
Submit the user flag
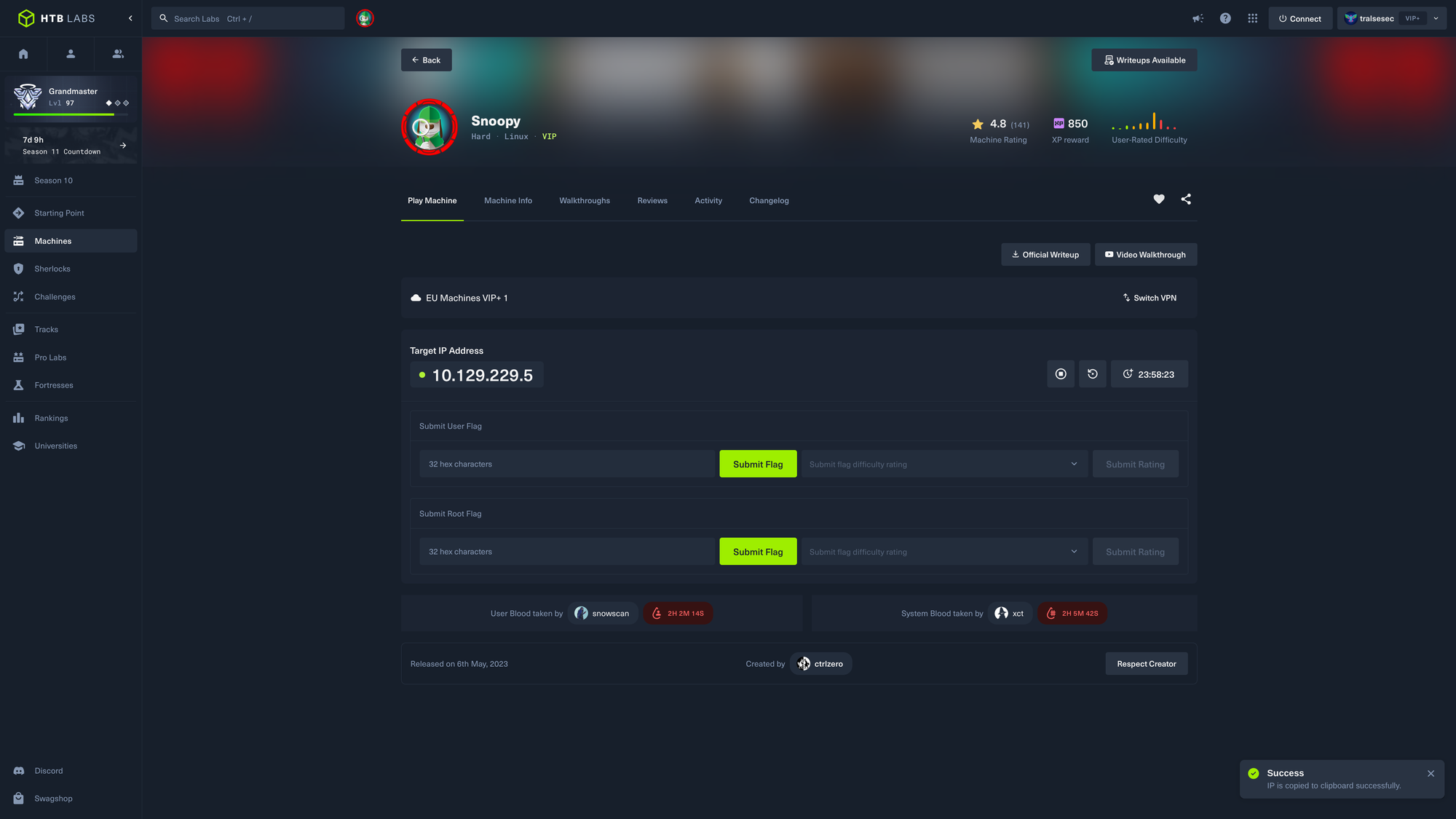tap(758, 464)
